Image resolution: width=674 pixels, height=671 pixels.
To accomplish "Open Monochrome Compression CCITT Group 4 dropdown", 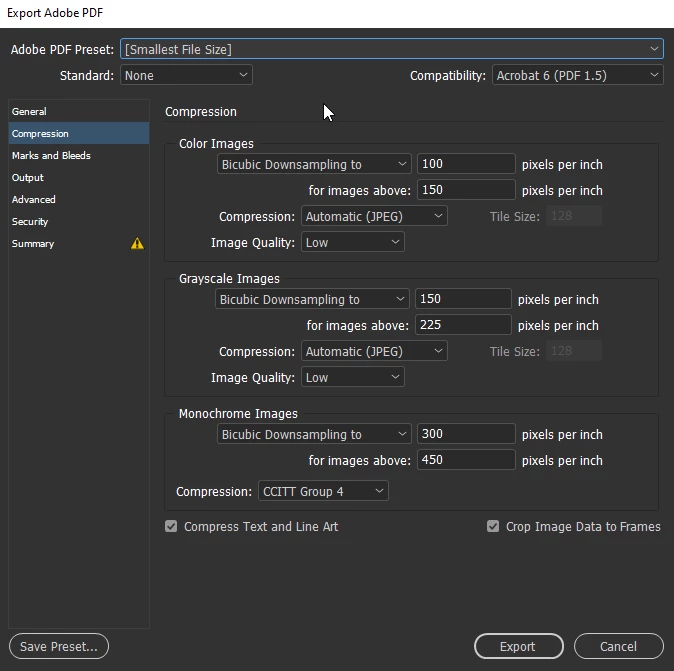I will tap(323, 491).
